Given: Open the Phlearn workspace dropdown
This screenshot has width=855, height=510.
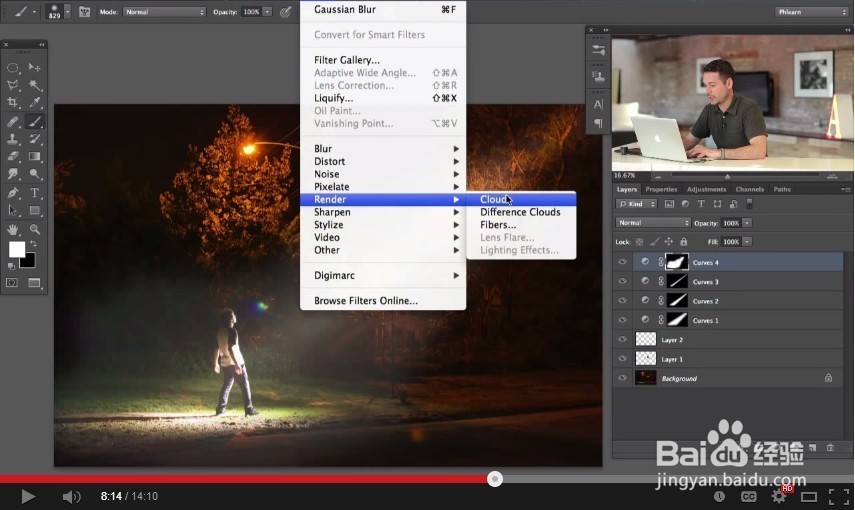Looking at the screenshot, I should (811, 11).
